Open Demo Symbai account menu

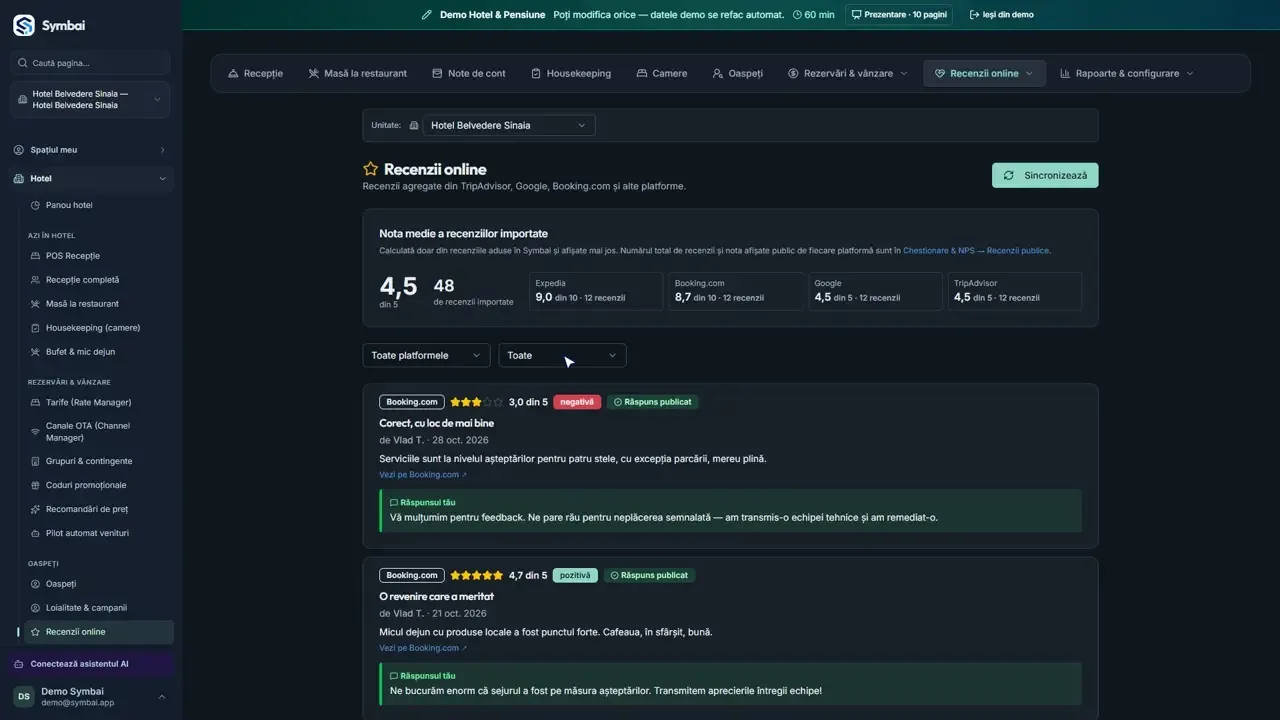91,697
